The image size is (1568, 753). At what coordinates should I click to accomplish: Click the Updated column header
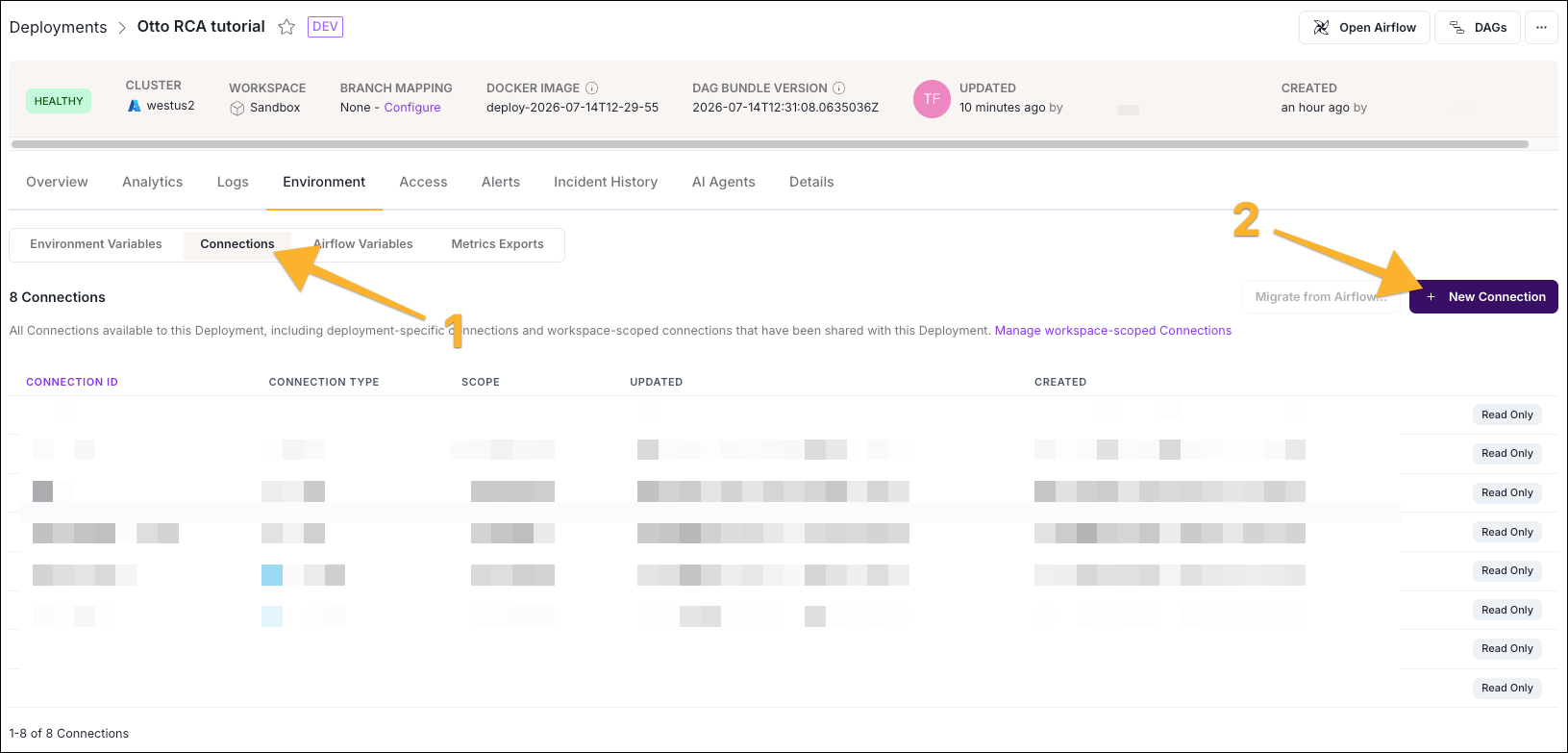pyautogui.click(x=657, y=382)
